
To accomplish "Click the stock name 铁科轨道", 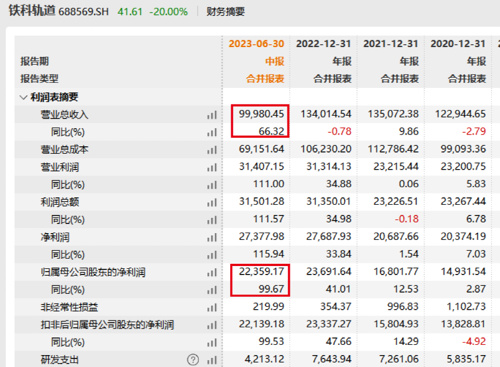I will point(32,11).
